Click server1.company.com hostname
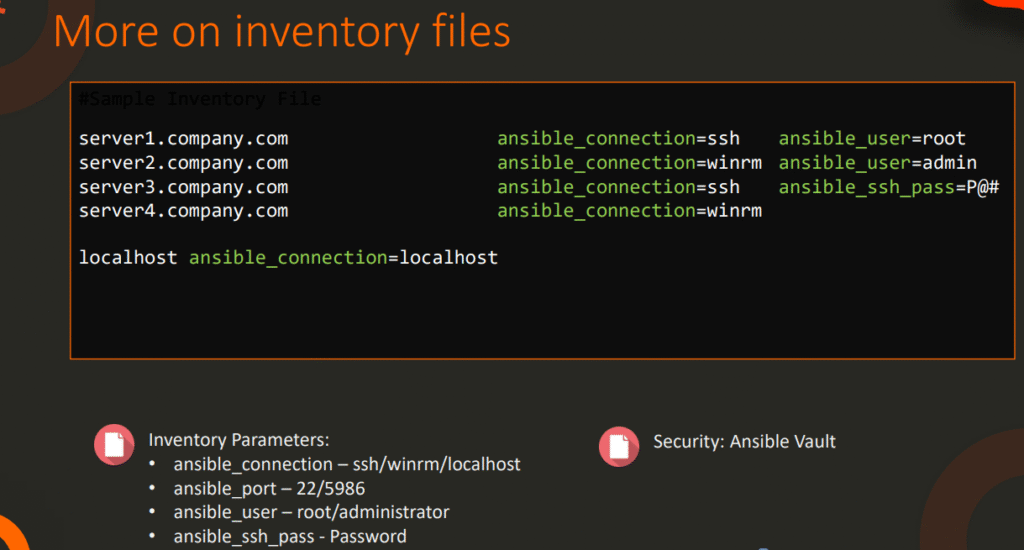This screenshot has height=550, width=1024. [x=184, y=139]
